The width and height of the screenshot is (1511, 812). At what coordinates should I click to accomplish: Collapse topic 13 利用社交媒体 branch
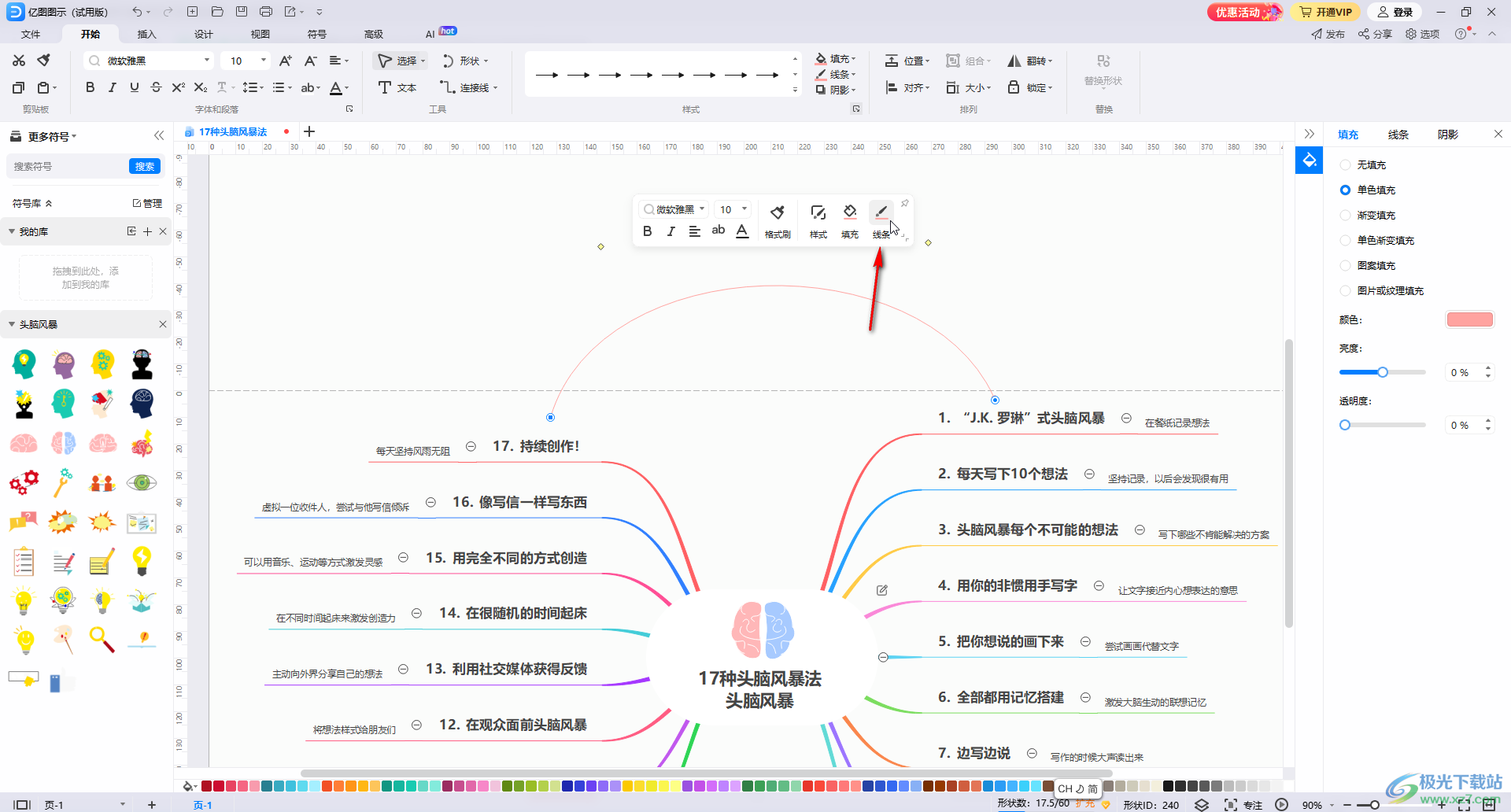403,669
